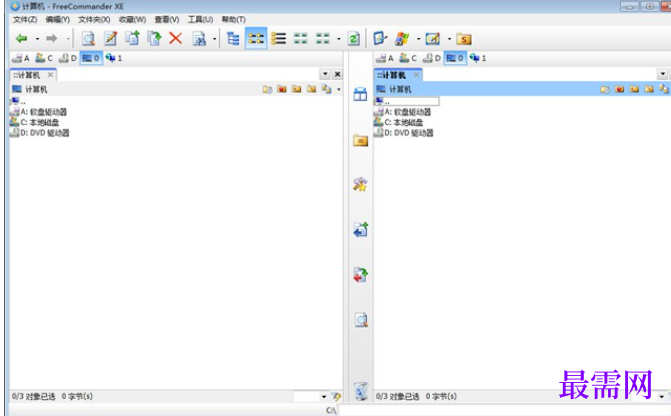Click left panel drive bar button 0
Screen dimensions: 671x416
(91, 58)
